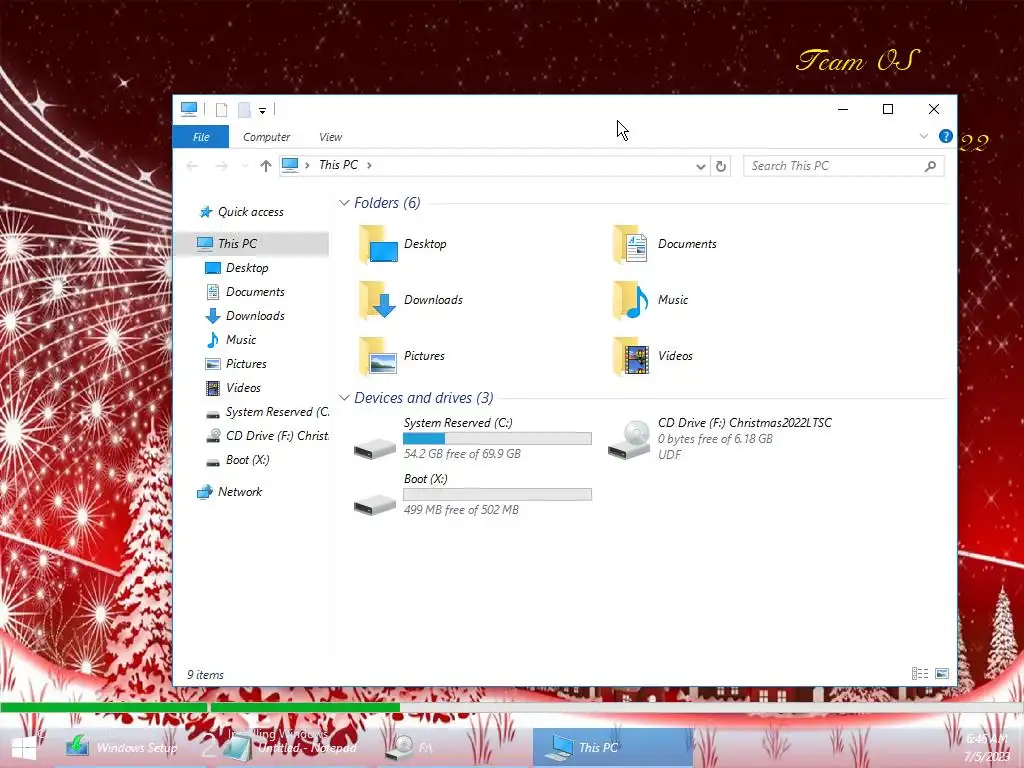Select the Desktop folder icon
Viewport: 1024px width, 768px height.
click(x=378, y=244)
